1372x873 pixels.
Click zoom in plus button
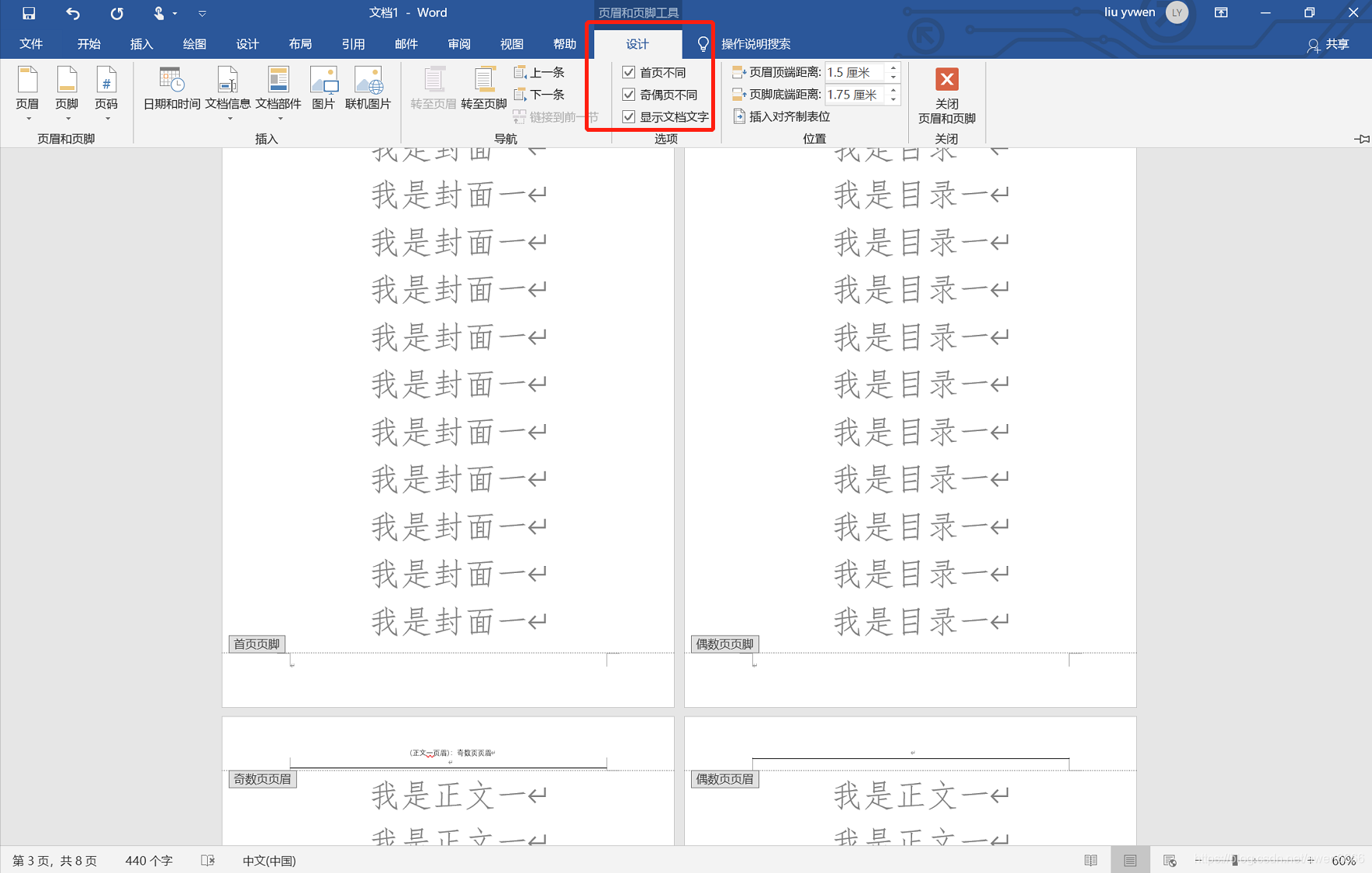pos(1311,860)
